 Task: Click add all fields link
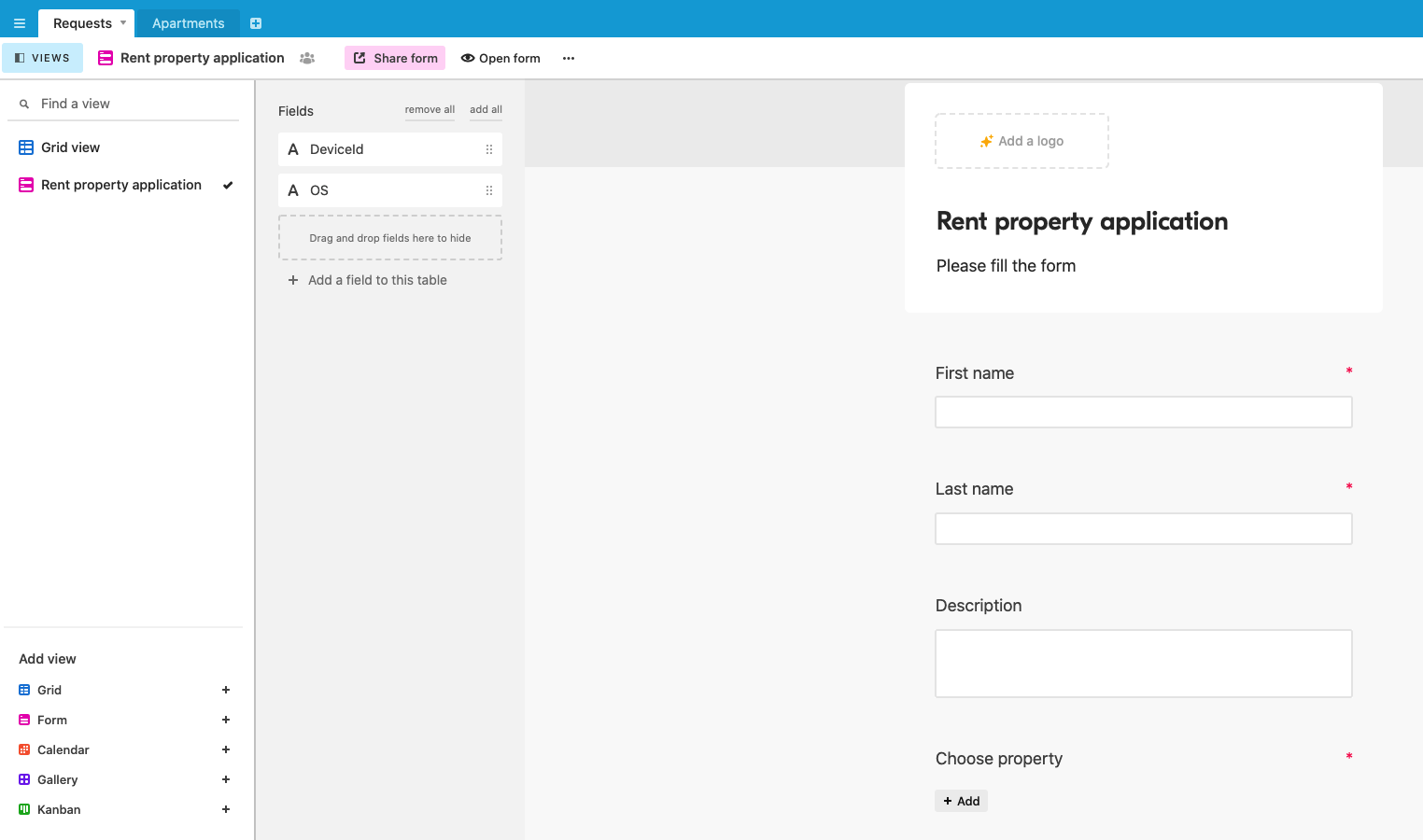[486, 109]
